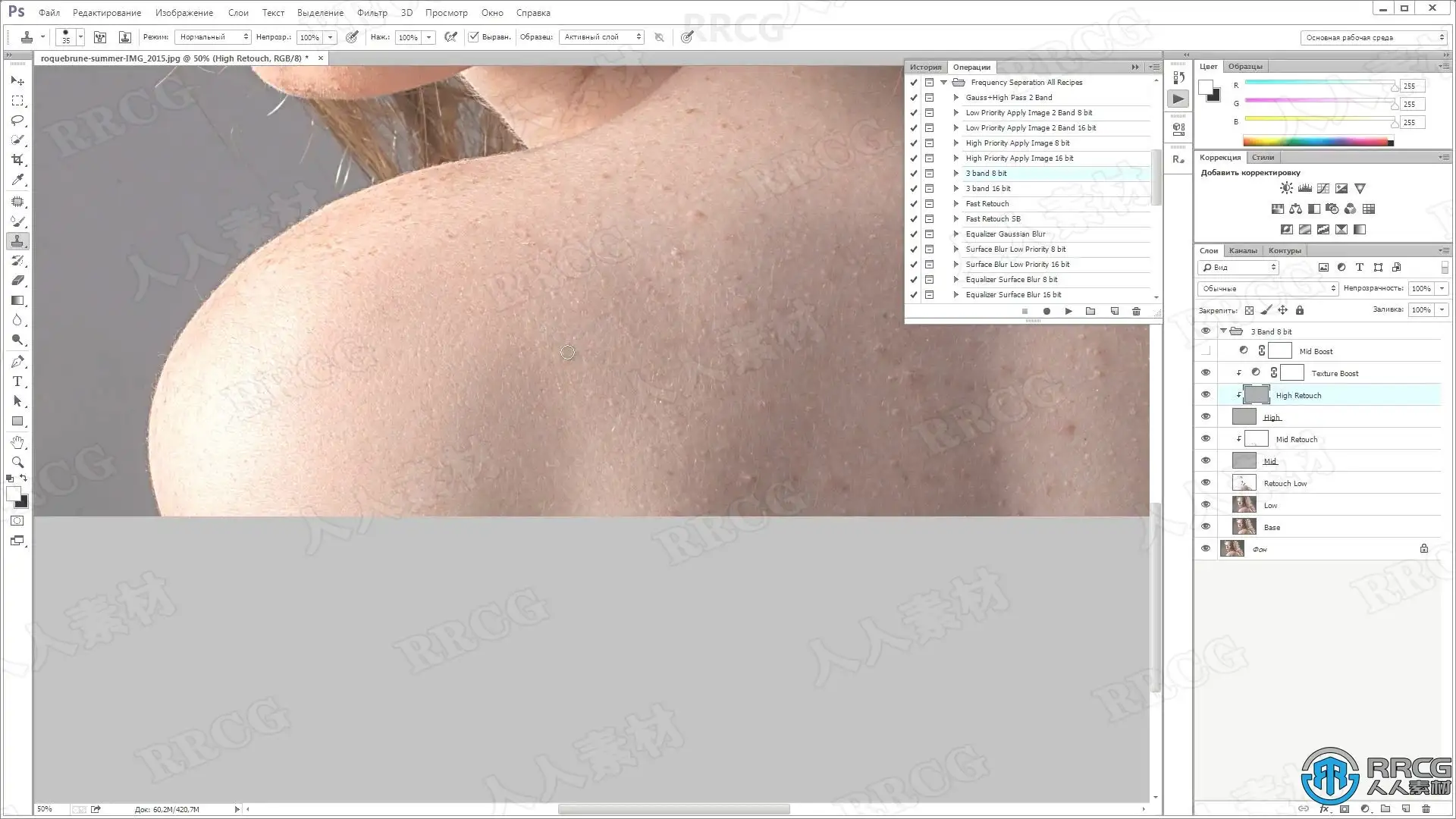Screen dimensions: 1456x819
Task: Expand the Fast Retouch action
Action: [x=956, y=203]
